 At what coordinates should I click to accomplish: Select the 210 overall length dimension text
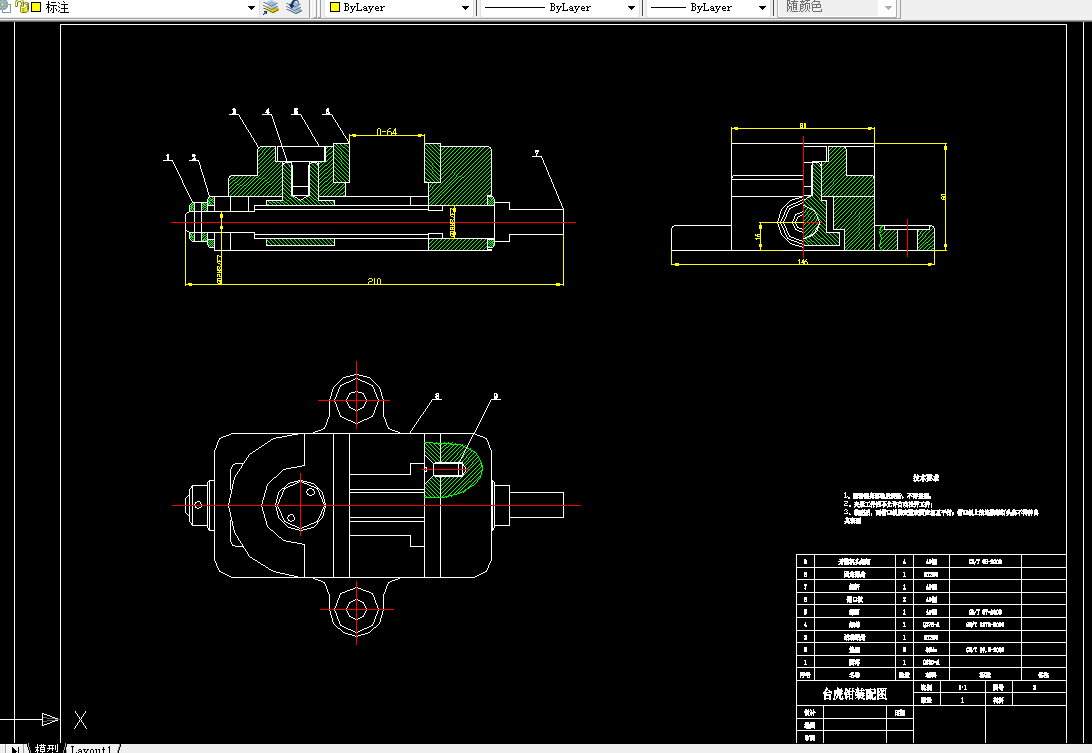(374, 281)
